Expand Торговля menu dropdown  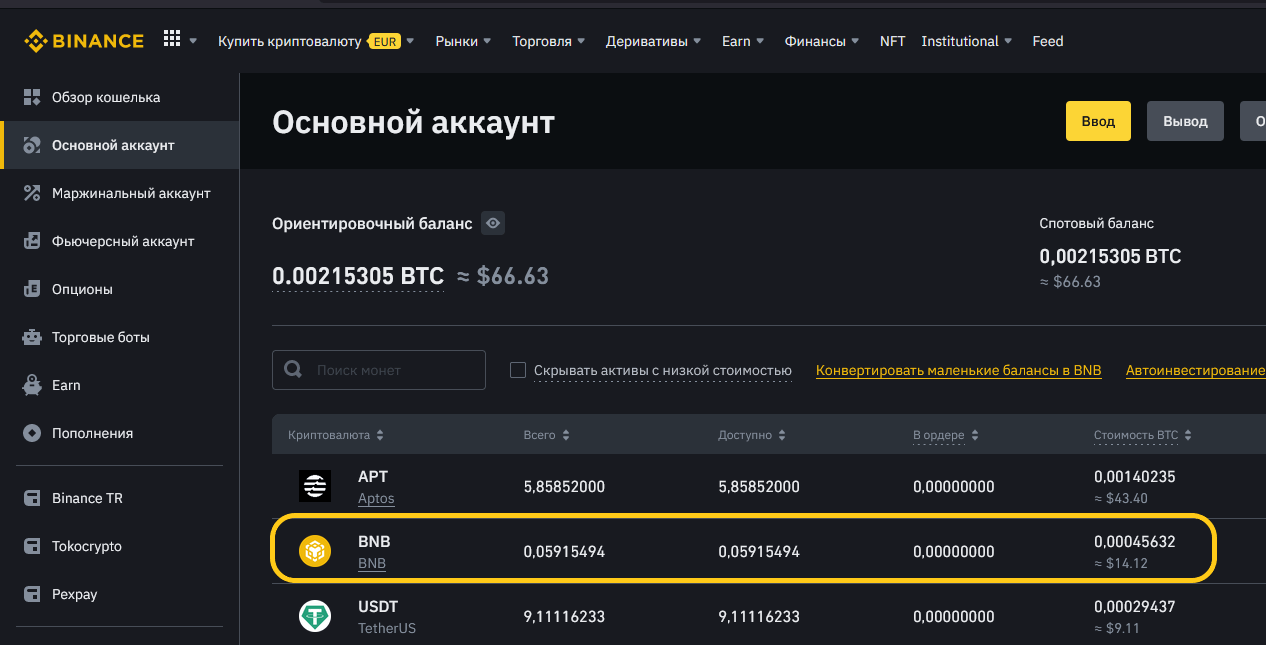(x=581, y=41)
